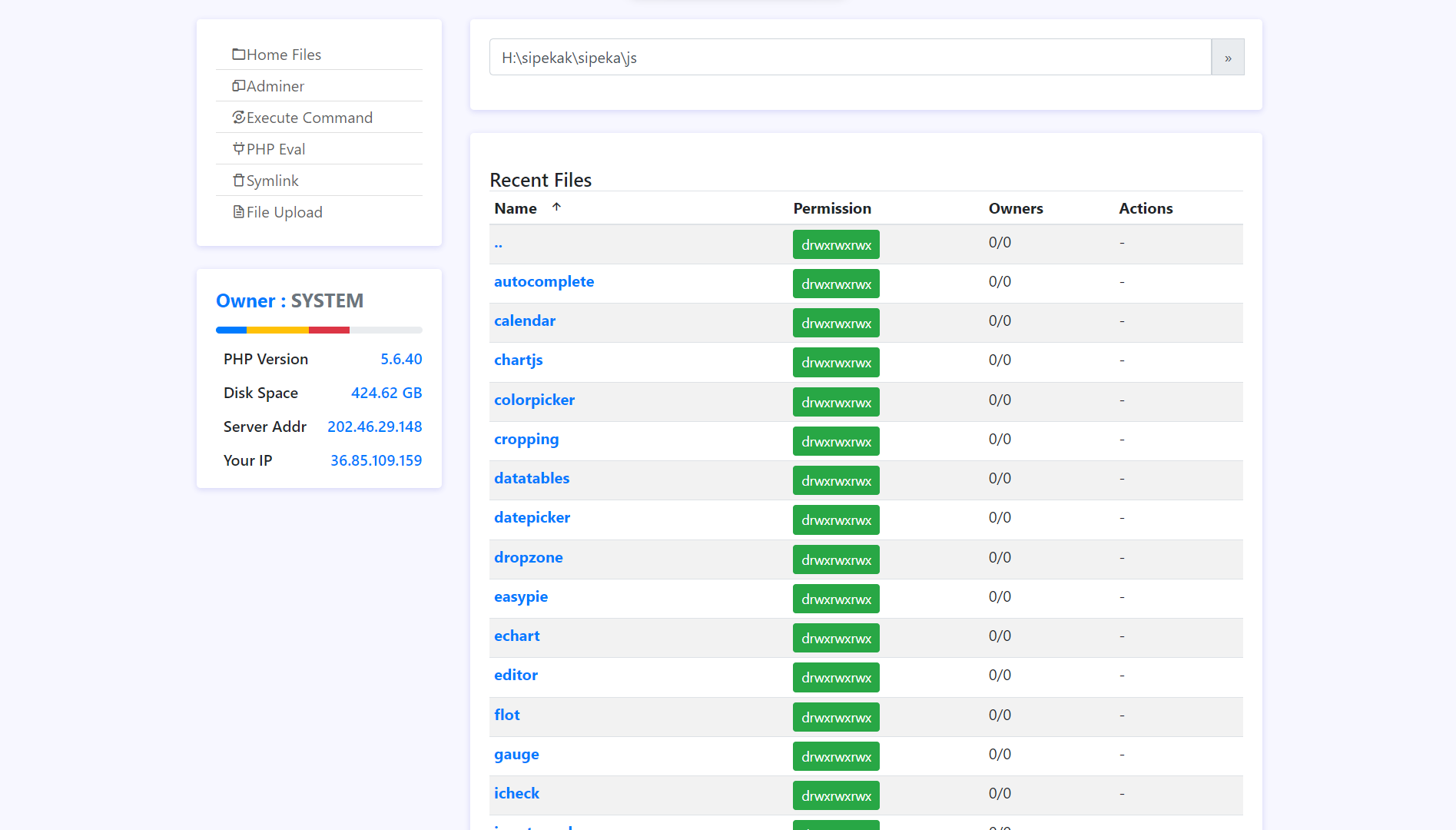This screenshot has height=830, width=1456.
Task: Open the datatables folder
Action: coord(532,479)
